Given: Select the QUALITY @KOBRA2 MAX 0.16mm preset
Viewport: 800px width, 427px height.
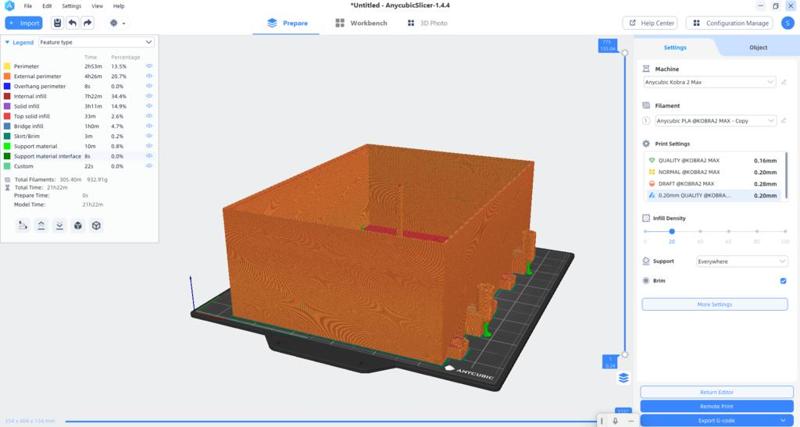Looking at the screenshot, I should pos(713,160).
